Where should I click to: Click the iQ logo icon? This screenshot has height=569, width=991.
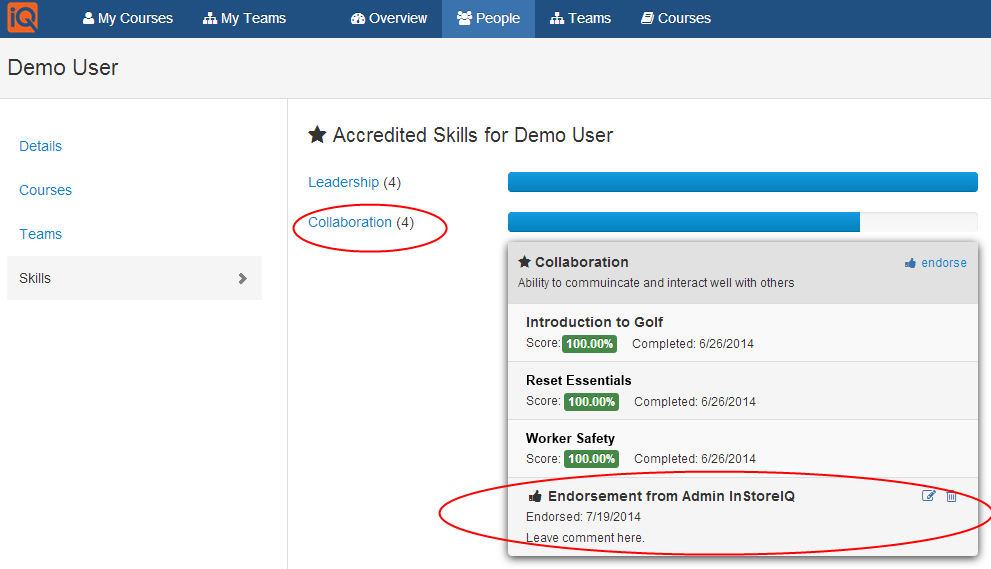[x=23, y=17]
